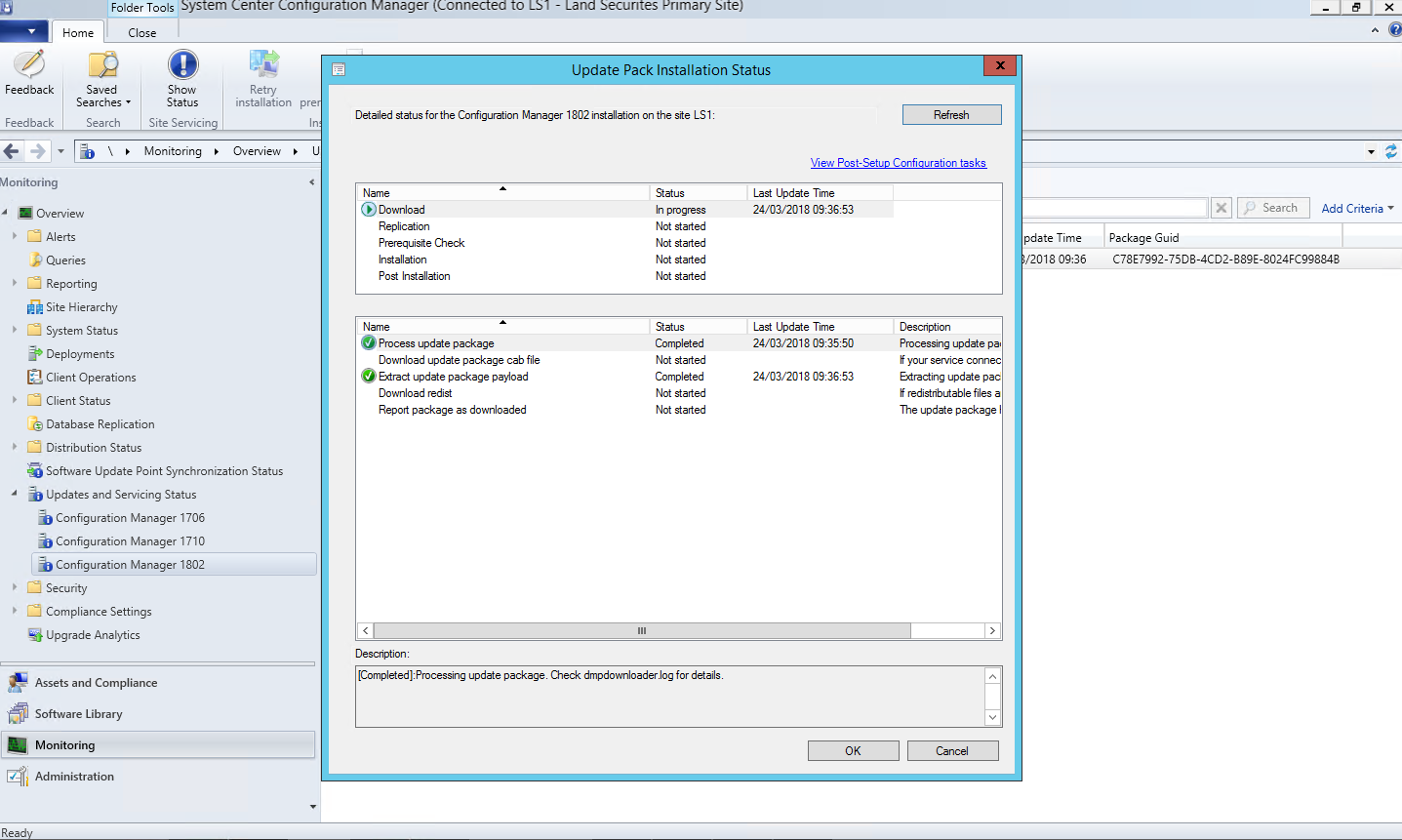
Task: Click the refresh icon beside address bar
Action: click(x=1391, y=151)
